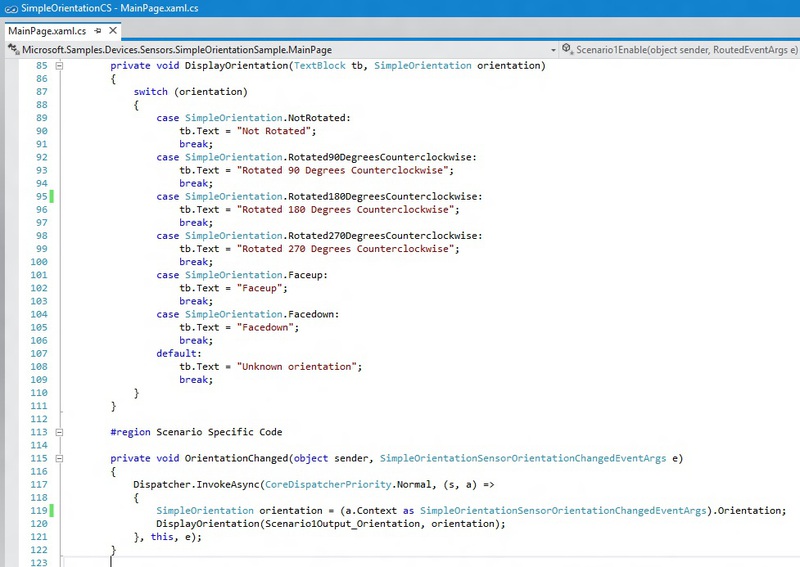Click the NotRotated enum member on line 89
800x567 pixels.
click(317, 118)
